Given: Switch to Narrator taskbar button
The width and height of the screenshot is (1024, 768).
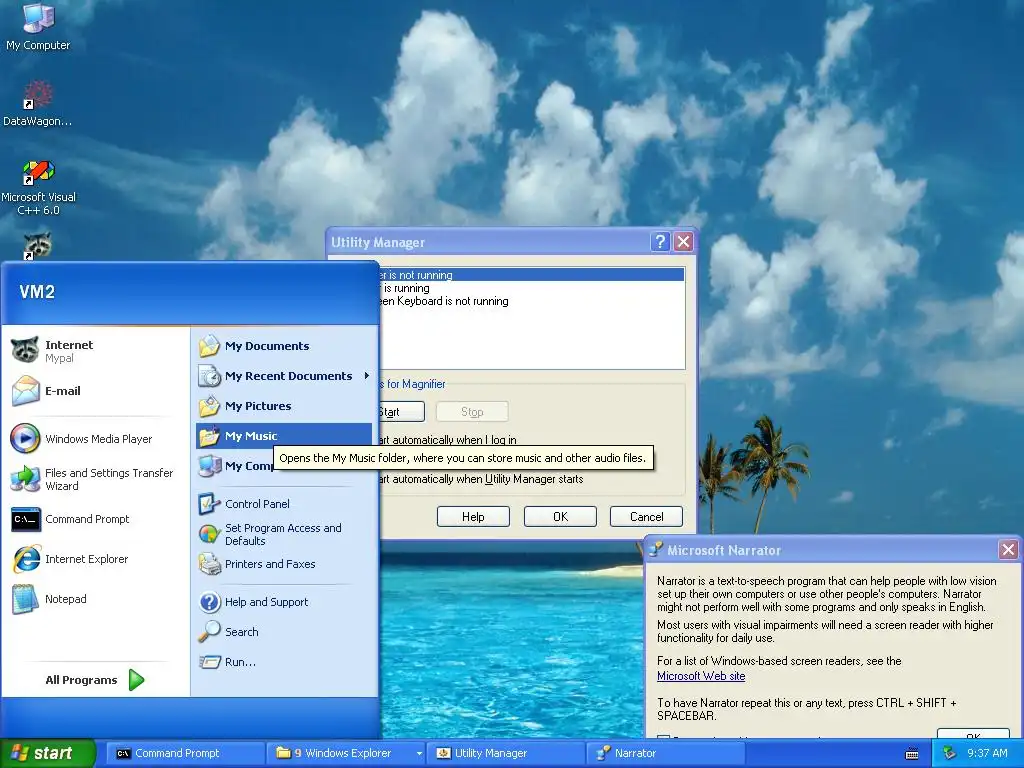Looking at the screenshot, I should coord(665,754).
